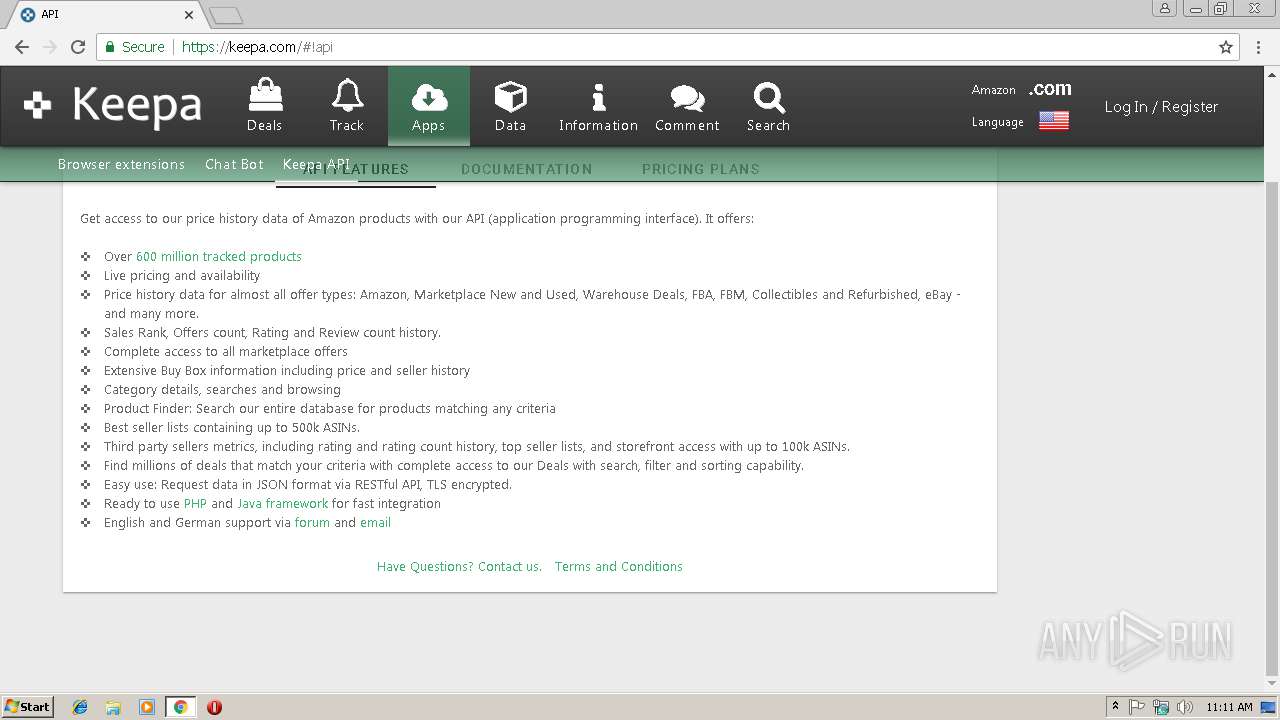Open 600 million tracked products link
Image resolution: width=1280 pixels, height=720 pixels.
tap(219, 256)
